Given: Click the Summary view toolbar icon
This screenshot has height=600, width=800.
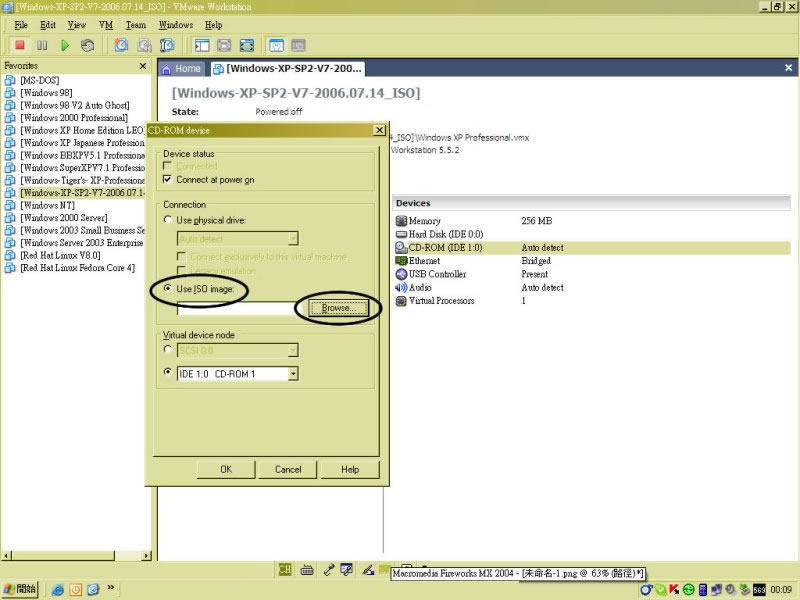Looking at the screenshot, I should coord(276,45).
